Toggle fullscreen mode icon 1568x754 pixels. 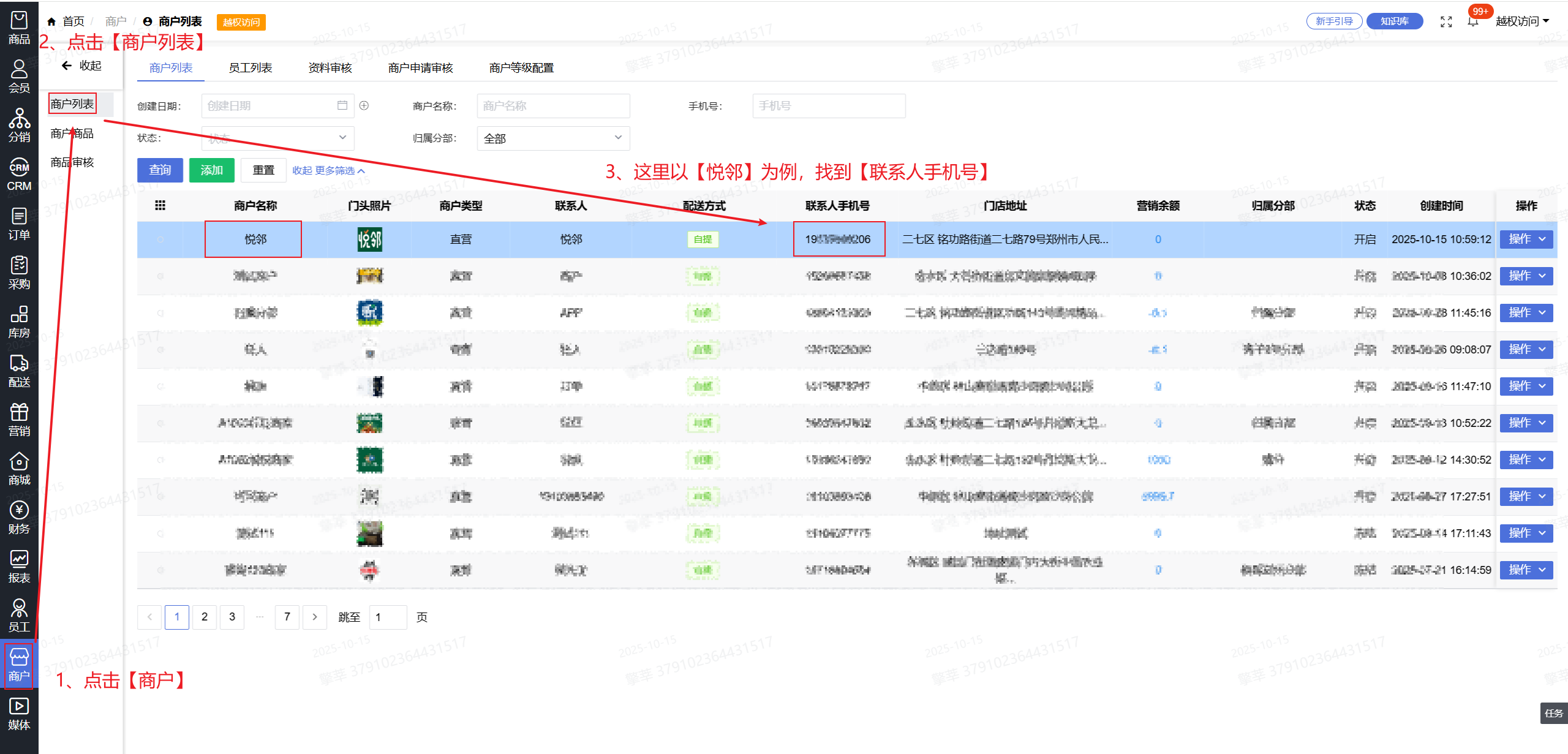(x=1446, y=22)
